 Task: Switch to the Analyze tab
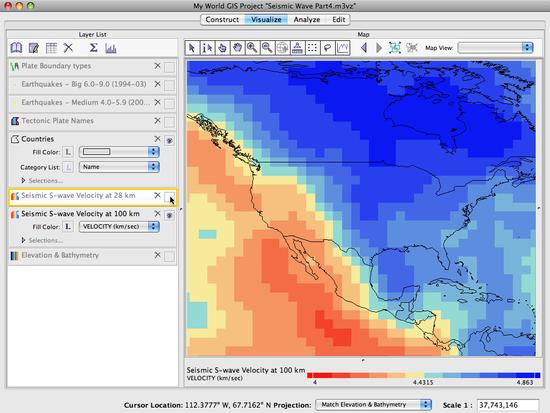point(307,20)
